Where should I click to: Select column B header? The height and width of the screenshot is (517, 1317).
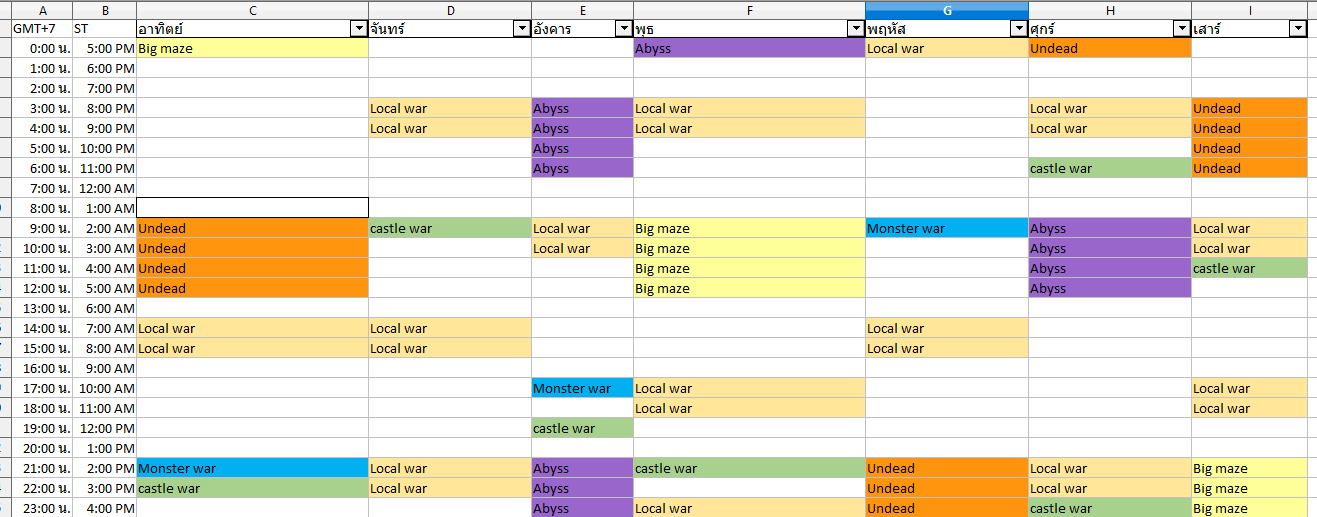click(104, 10)
